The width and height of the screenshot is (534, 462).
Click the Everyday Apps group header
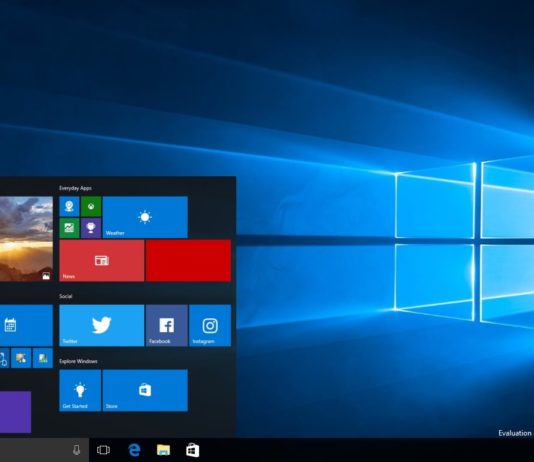[x=75, y=188]
